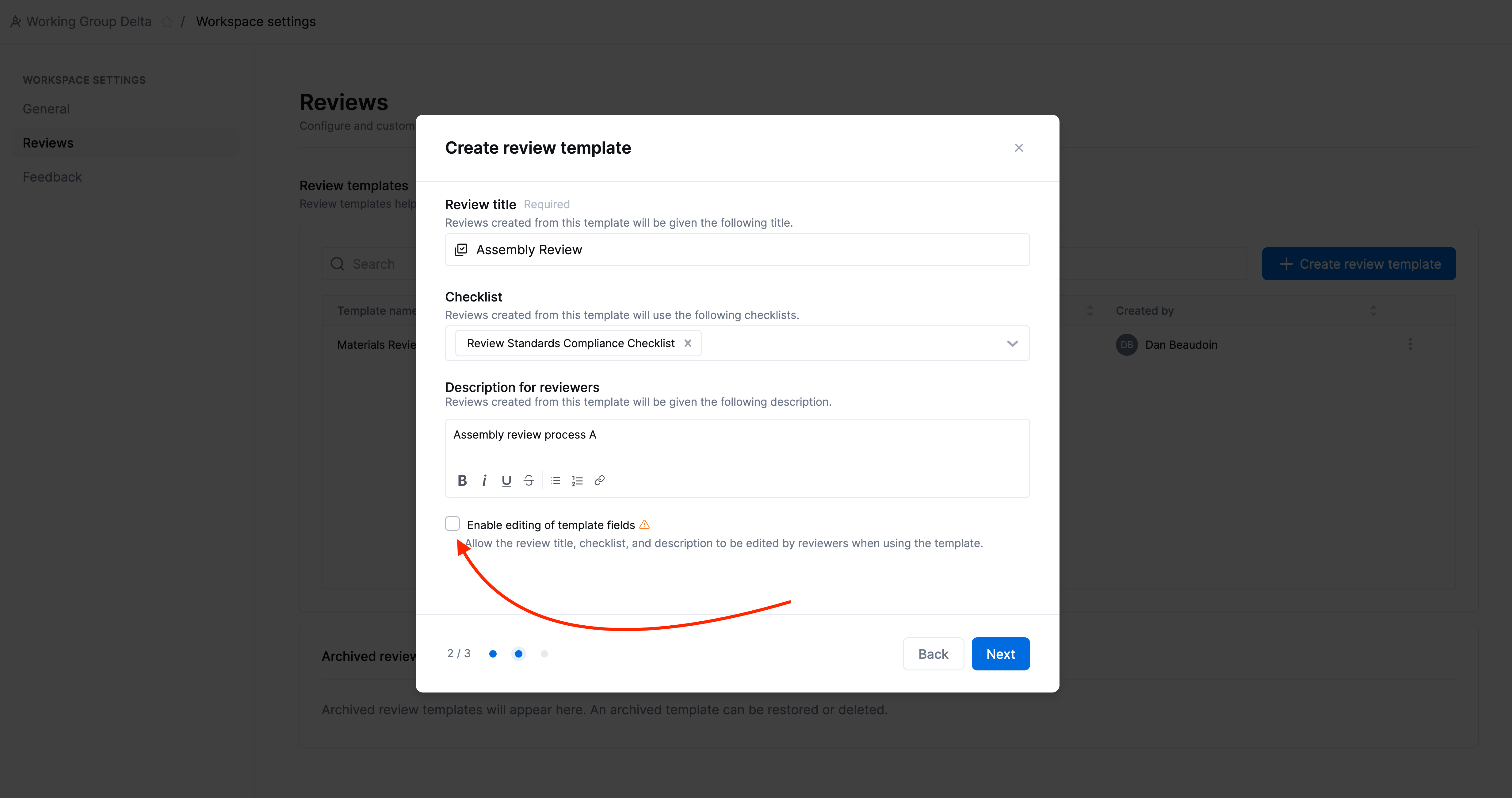Apply strikethrough formatting in description editor
This screenshot has height=798, width=1512.
pos(529,480)
